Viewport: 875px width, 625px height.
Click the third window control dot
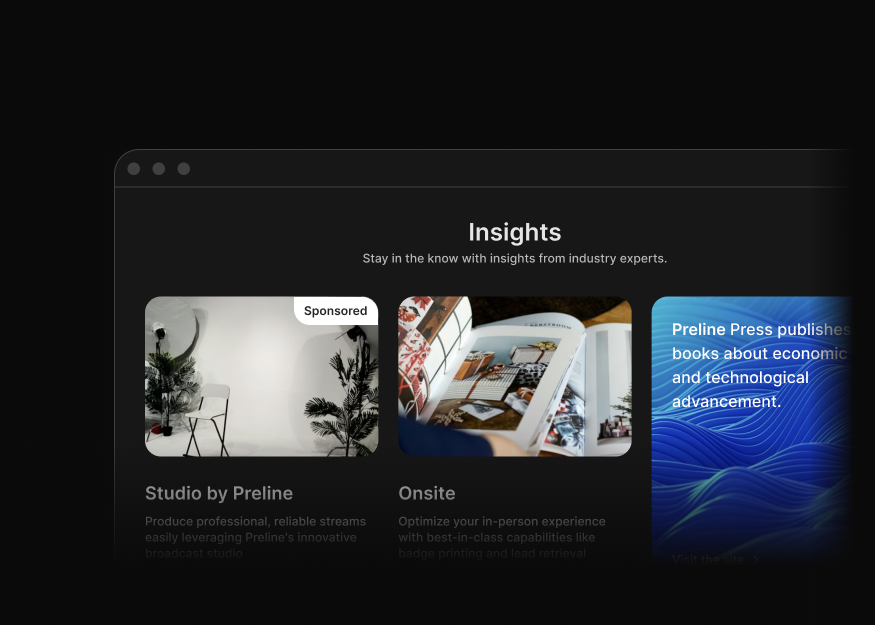[184, 169]
